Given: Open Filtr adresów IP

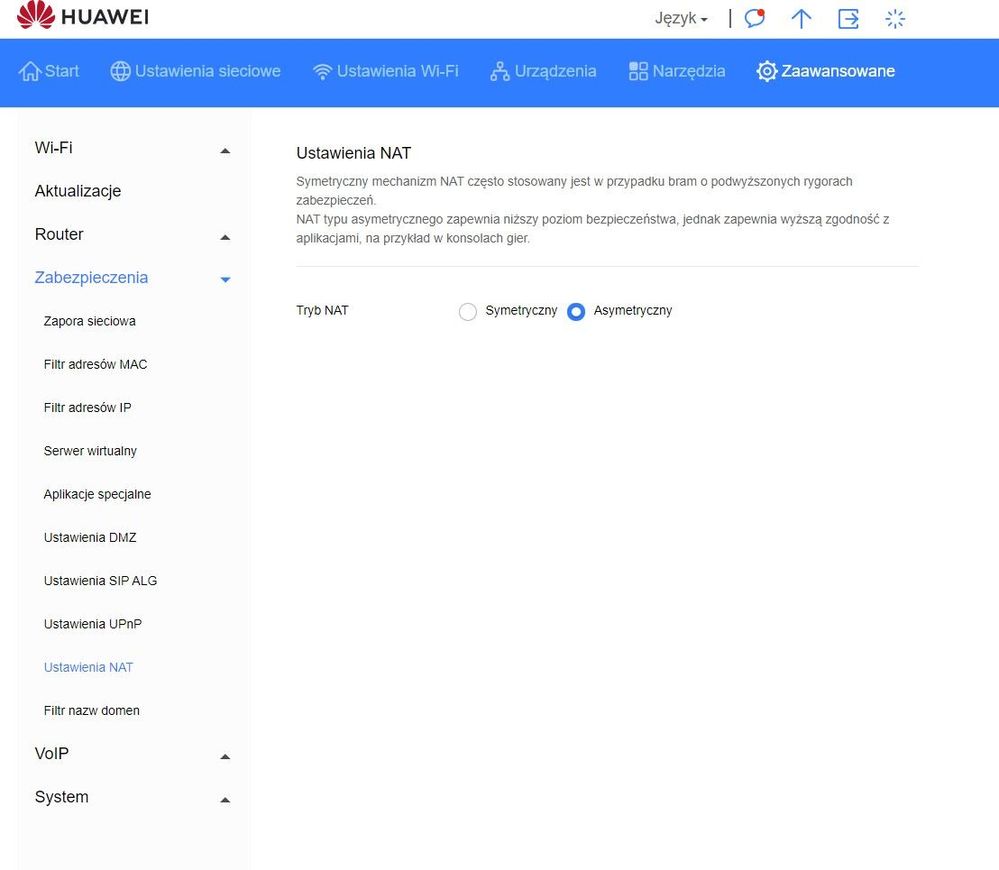Looking at the screenshot, I should click(x=88, y=408).
